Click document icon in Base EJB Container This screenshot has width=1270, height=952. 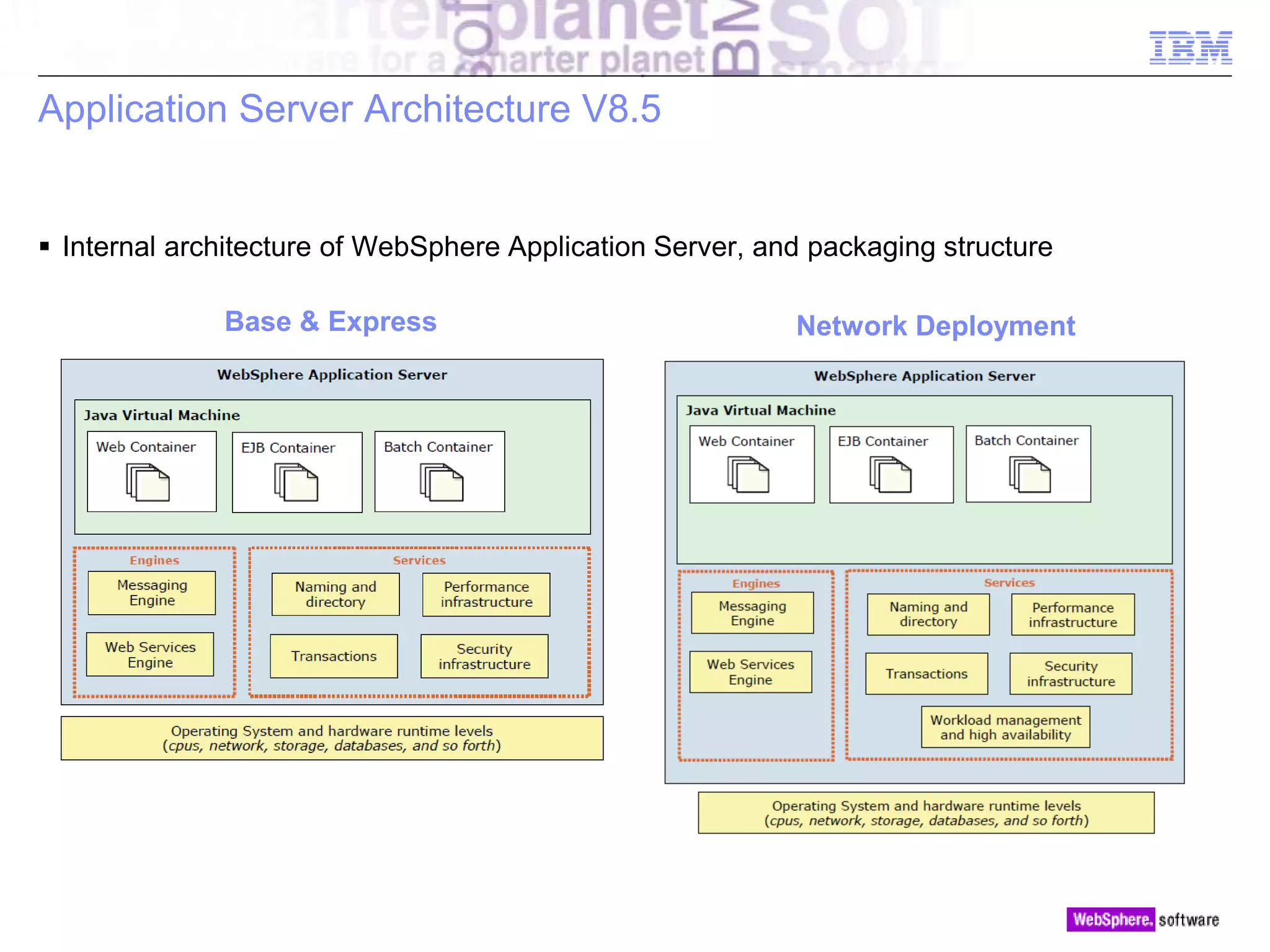[296, 482]
